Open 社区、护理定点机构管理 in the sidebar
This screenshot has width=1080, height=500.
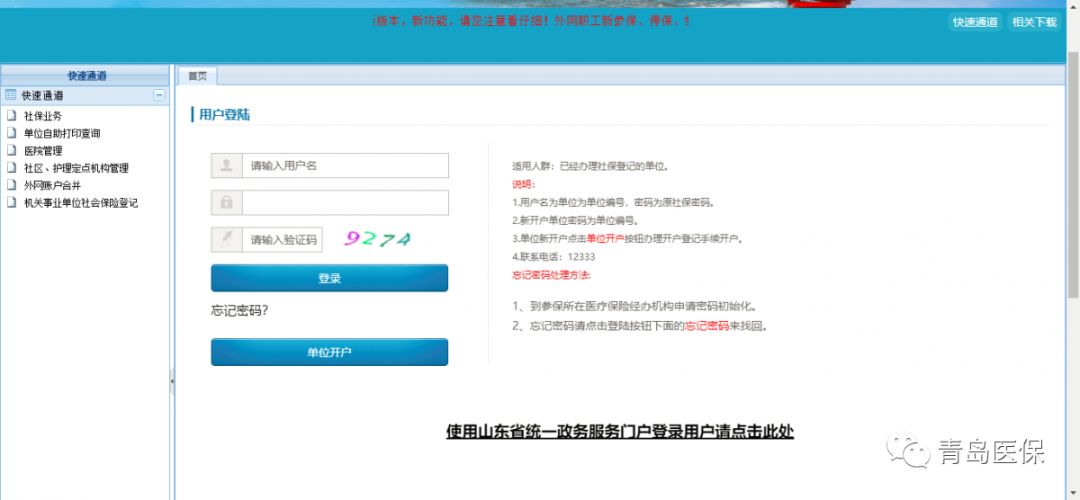coord(76,168)
